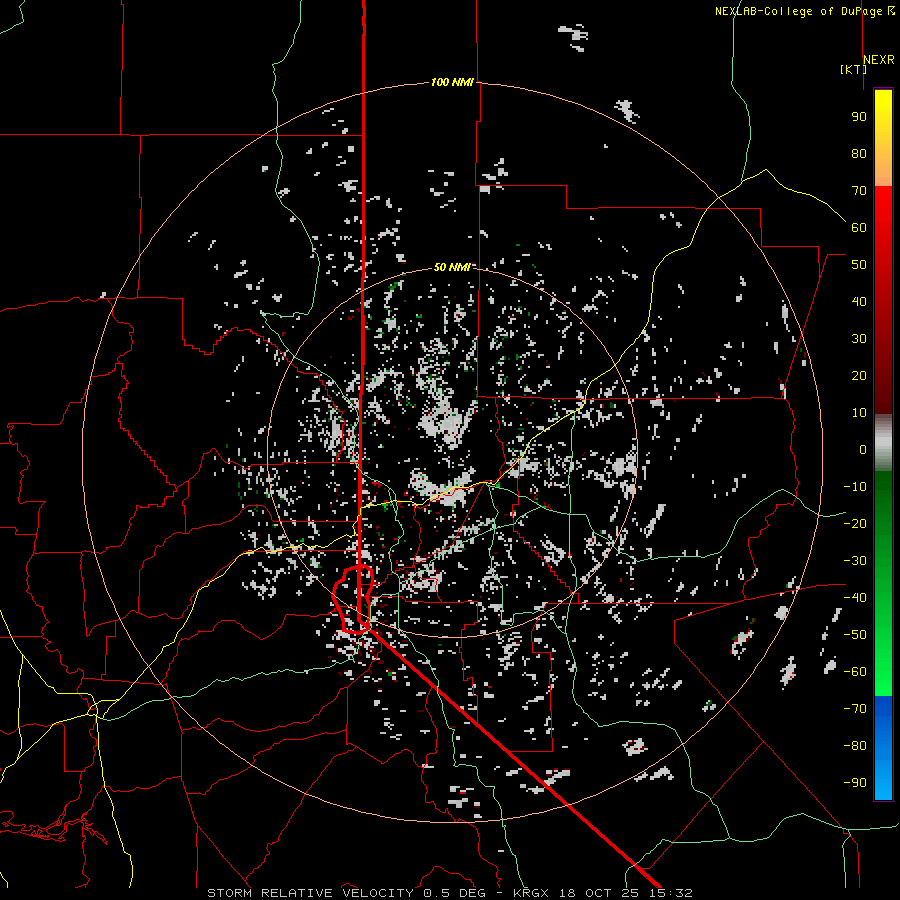900x900 pixels.
Task: Pick the -40 label on the velocity scale
Action: (855, 598)
